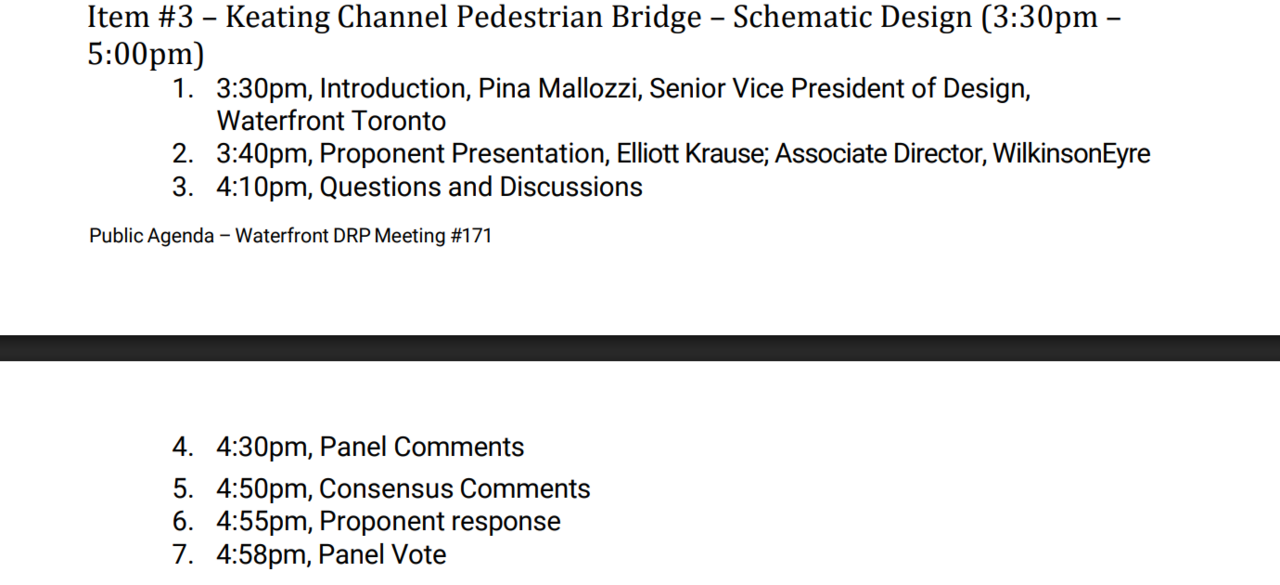The image size is (1280, 585).
Task: Click the "Panel Vote" agenda entry
Action: 383,555
